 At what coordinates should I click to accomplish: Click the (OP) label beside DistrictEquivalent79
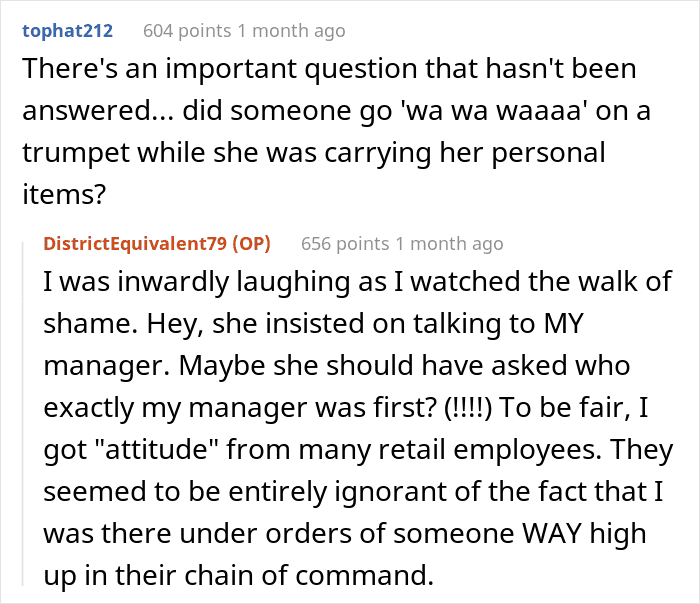(x=251, y=244)
